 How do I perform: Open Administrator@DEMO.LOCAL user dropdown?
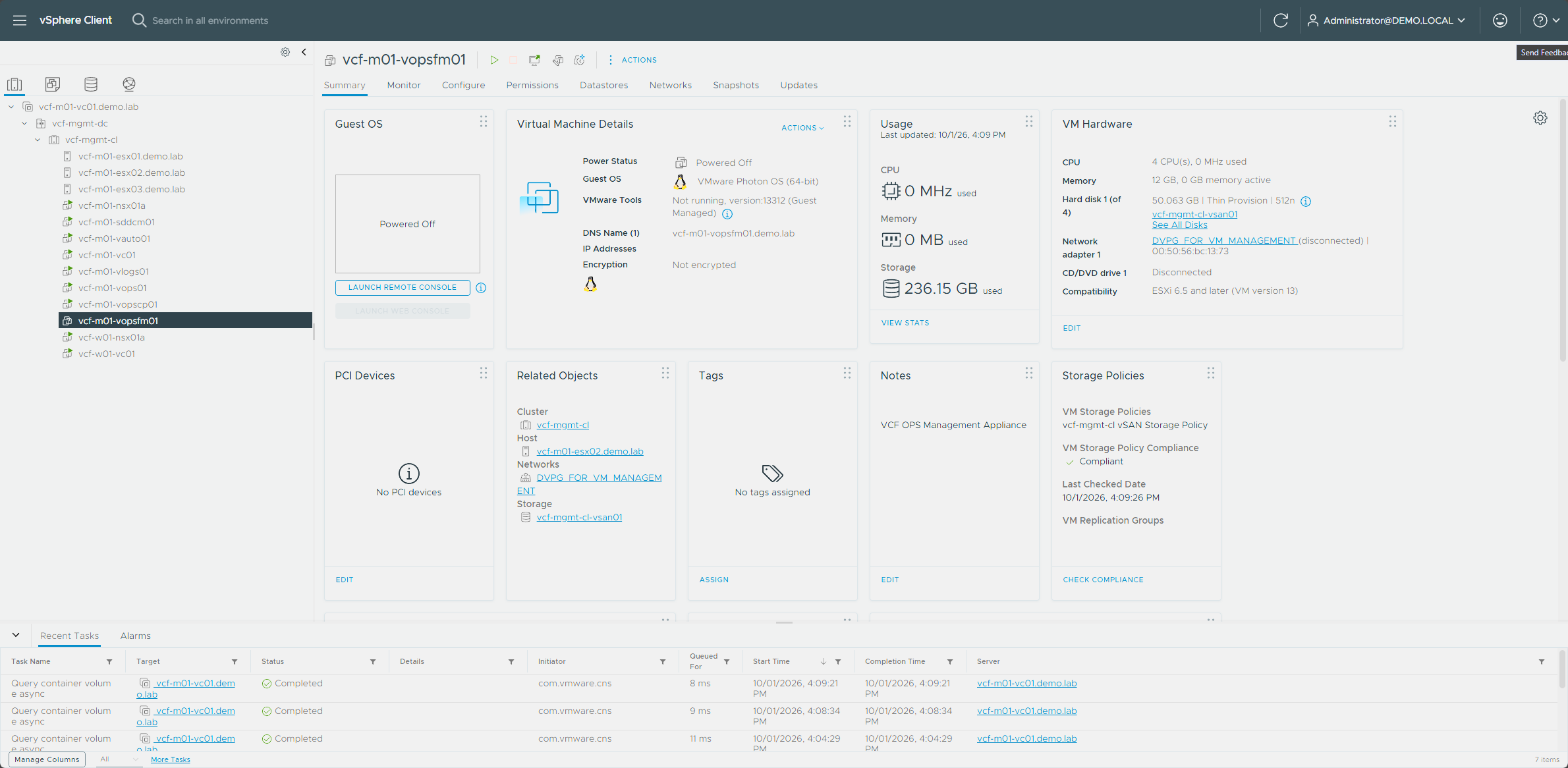[1386, 20]
